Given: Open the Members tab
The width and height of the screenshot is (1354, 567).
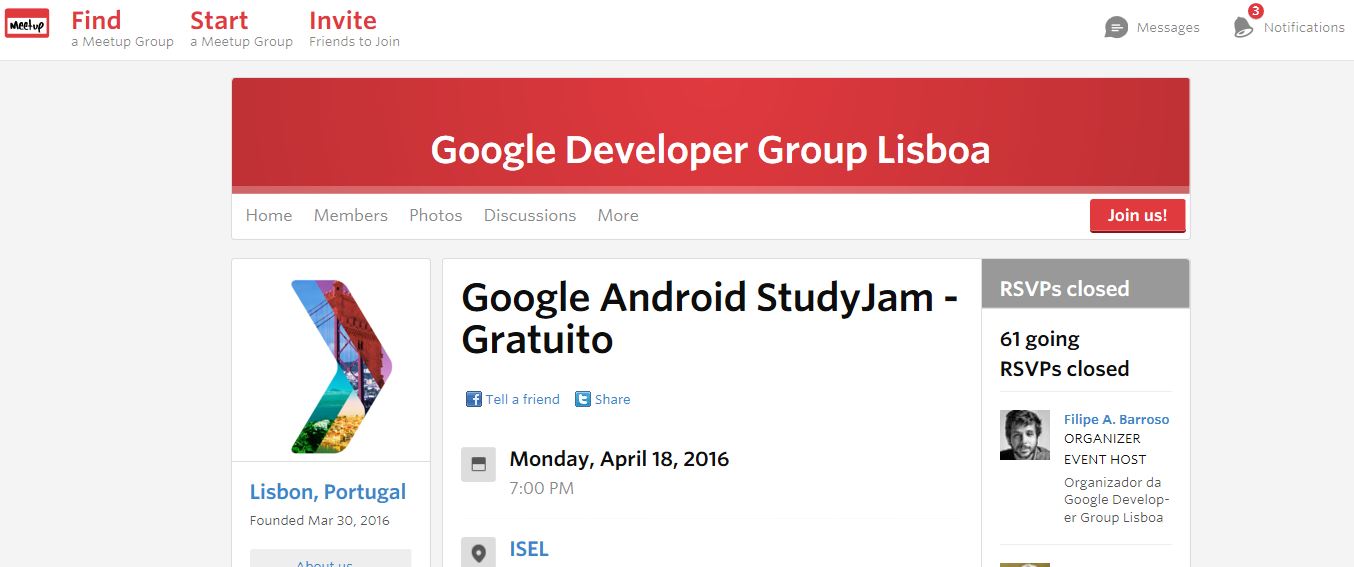Looking at the screenshot, I should [x=350, y=215].
